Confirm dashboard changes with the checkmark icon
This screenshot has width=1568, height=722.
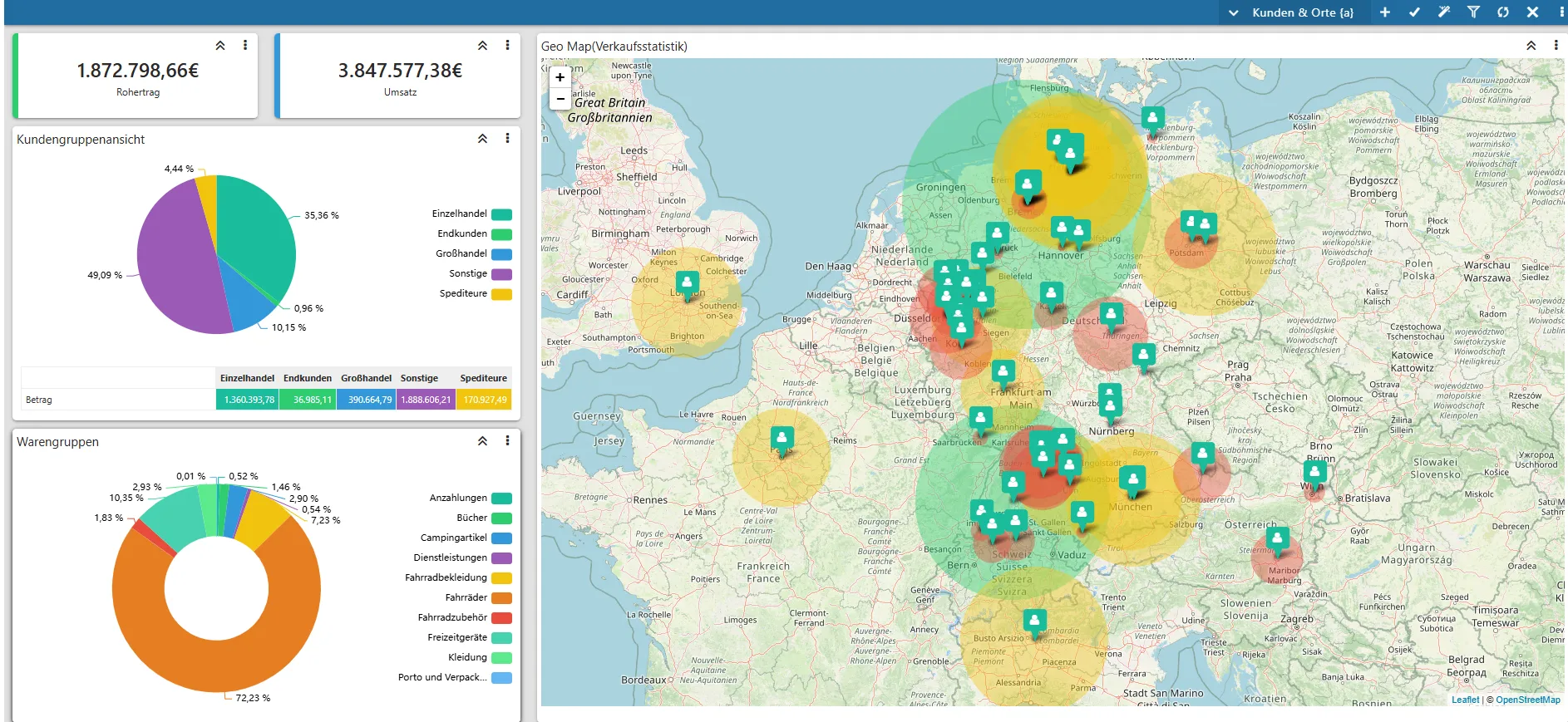click(1414, 12)
